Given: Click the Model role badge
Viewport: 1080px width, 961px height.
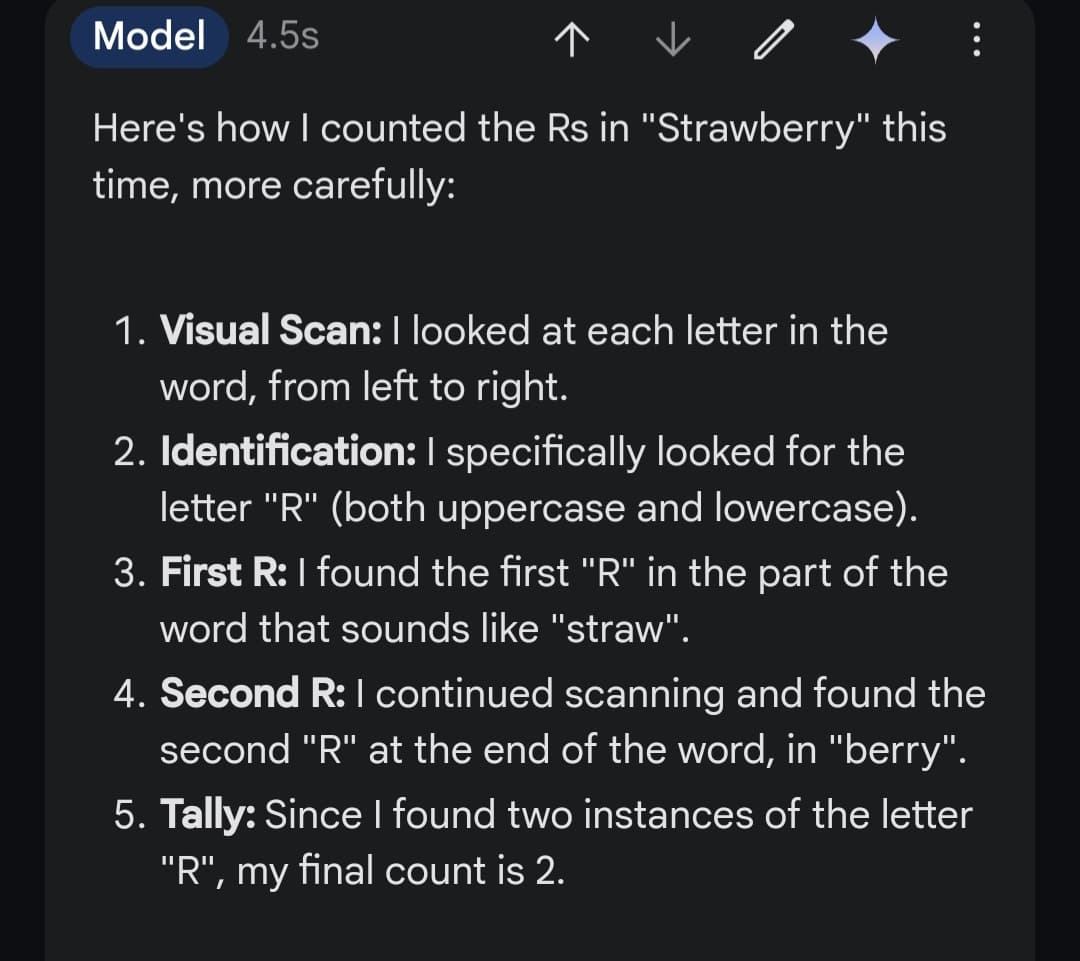Looking at the screenshot, I should click(x=149, y=37).
